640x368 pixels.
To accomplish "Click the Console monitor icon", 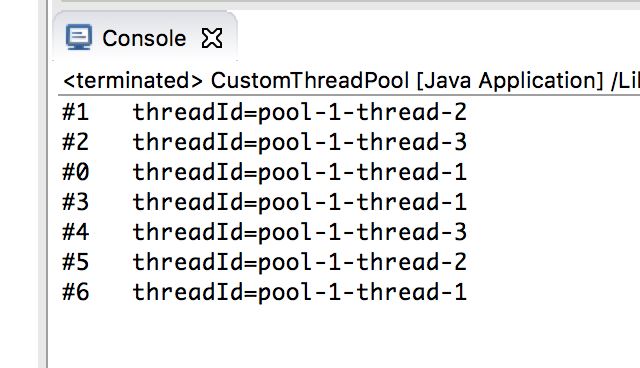I will click(79, 37).
